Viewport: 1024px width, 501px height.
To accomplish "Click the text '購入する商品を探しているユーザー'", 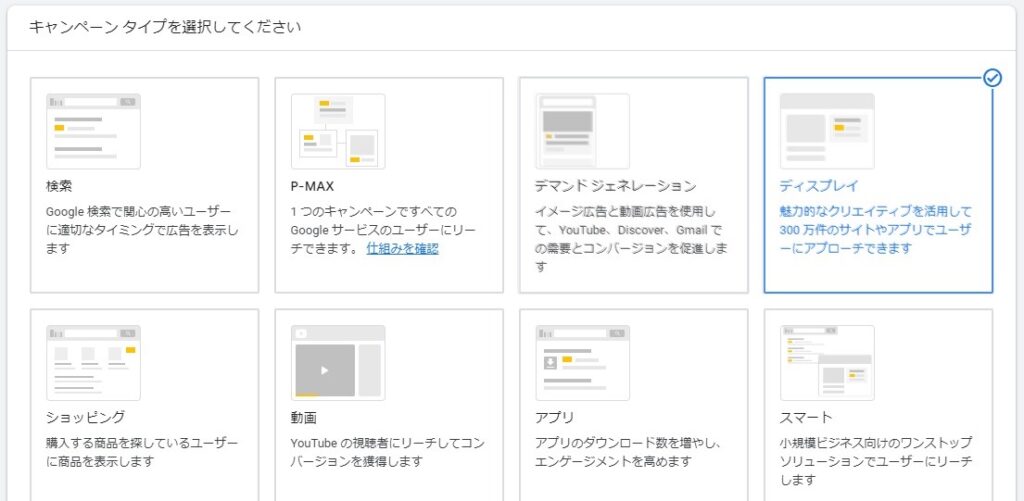I will [x=142, y=444].
